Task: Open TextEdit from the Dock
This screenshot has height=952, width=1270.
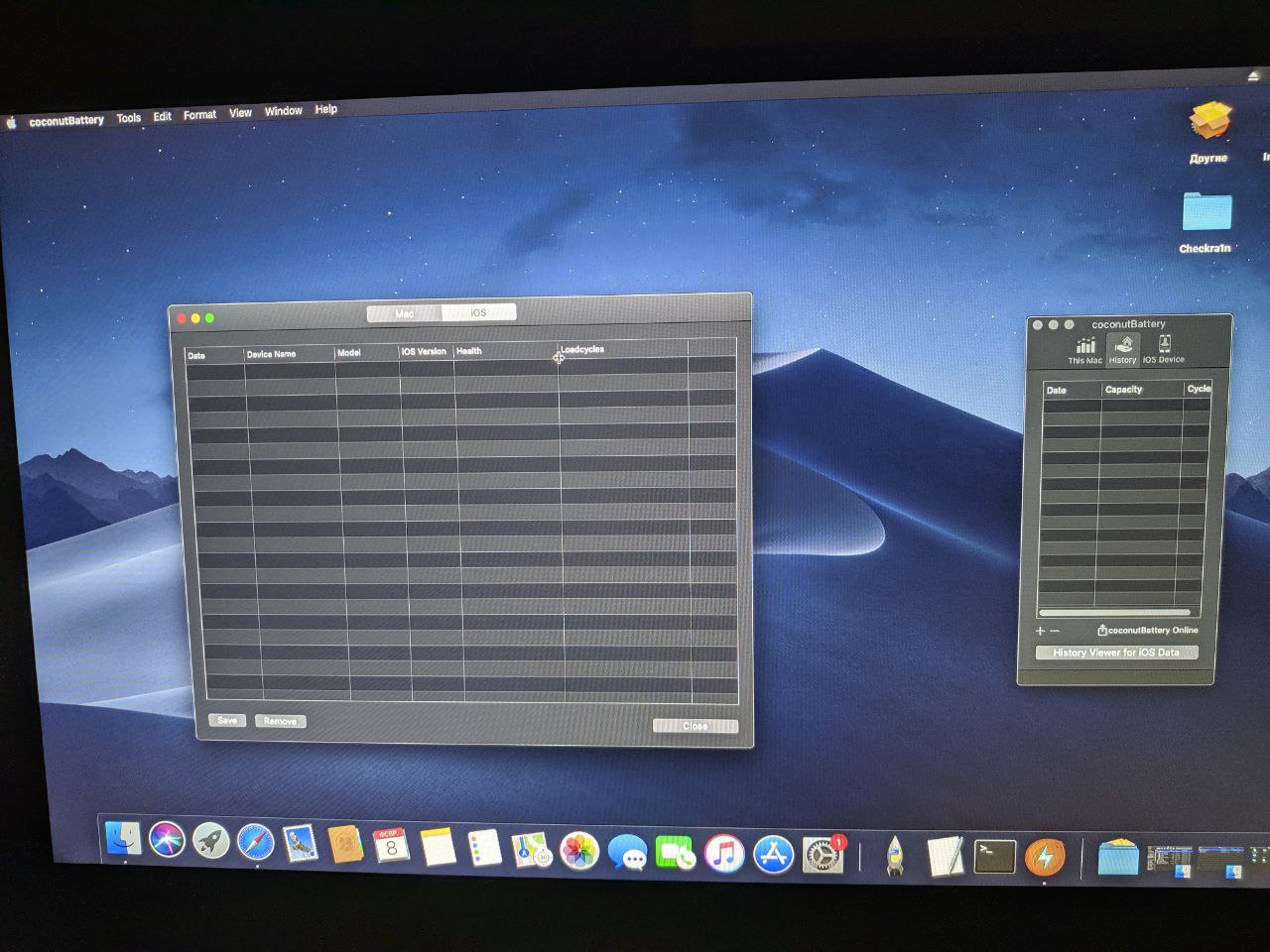Action: click(x=946, y=857)
